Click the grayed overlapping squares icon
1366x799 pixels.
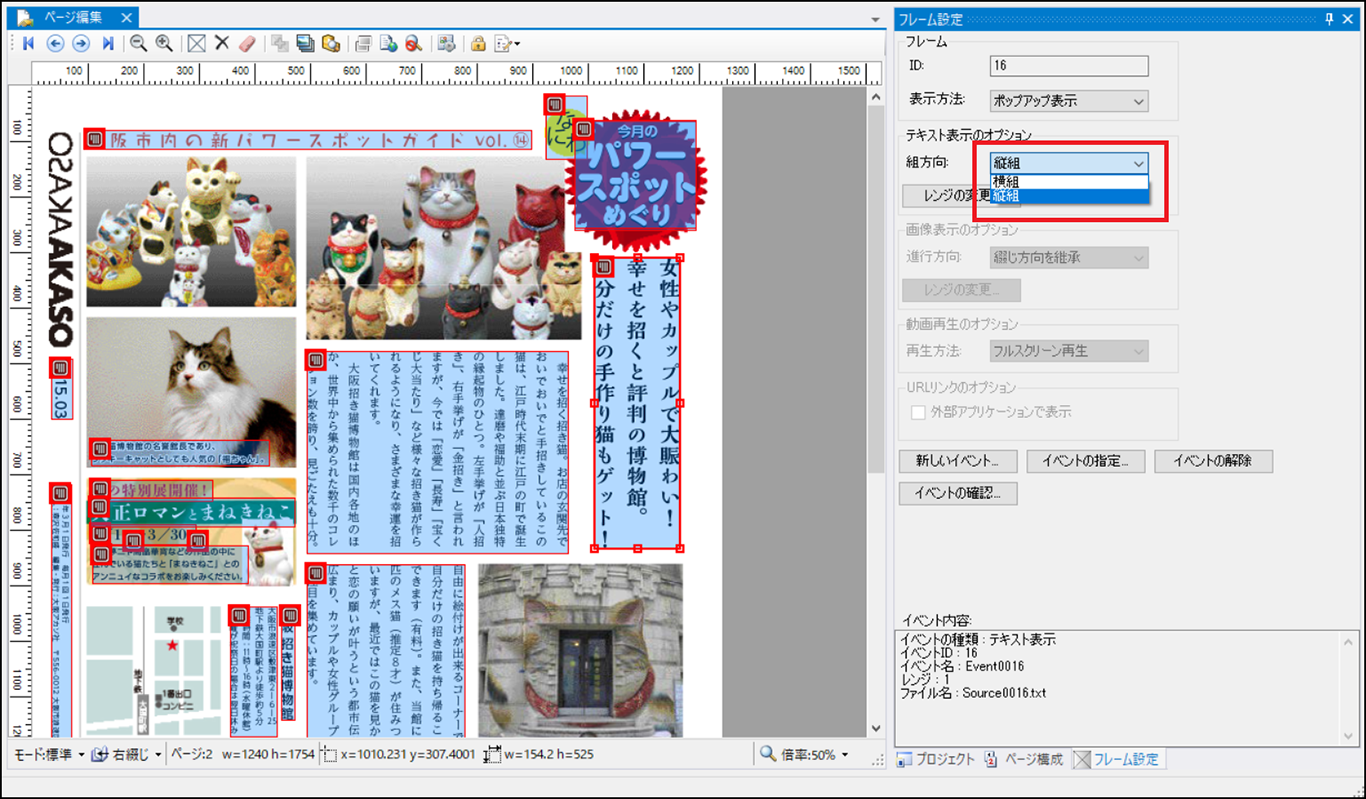[x=279, y=43]
